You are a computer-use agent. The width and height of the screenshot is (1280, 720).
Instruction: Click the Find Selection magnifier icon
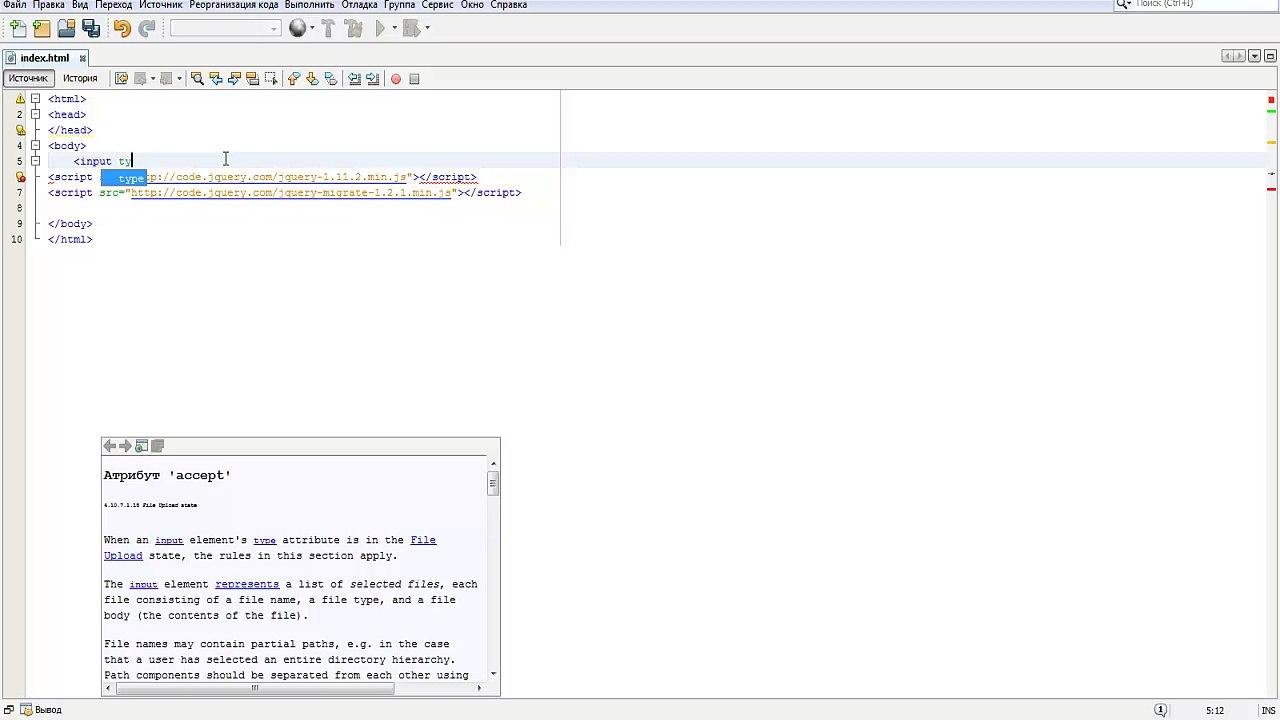[197, 79]
